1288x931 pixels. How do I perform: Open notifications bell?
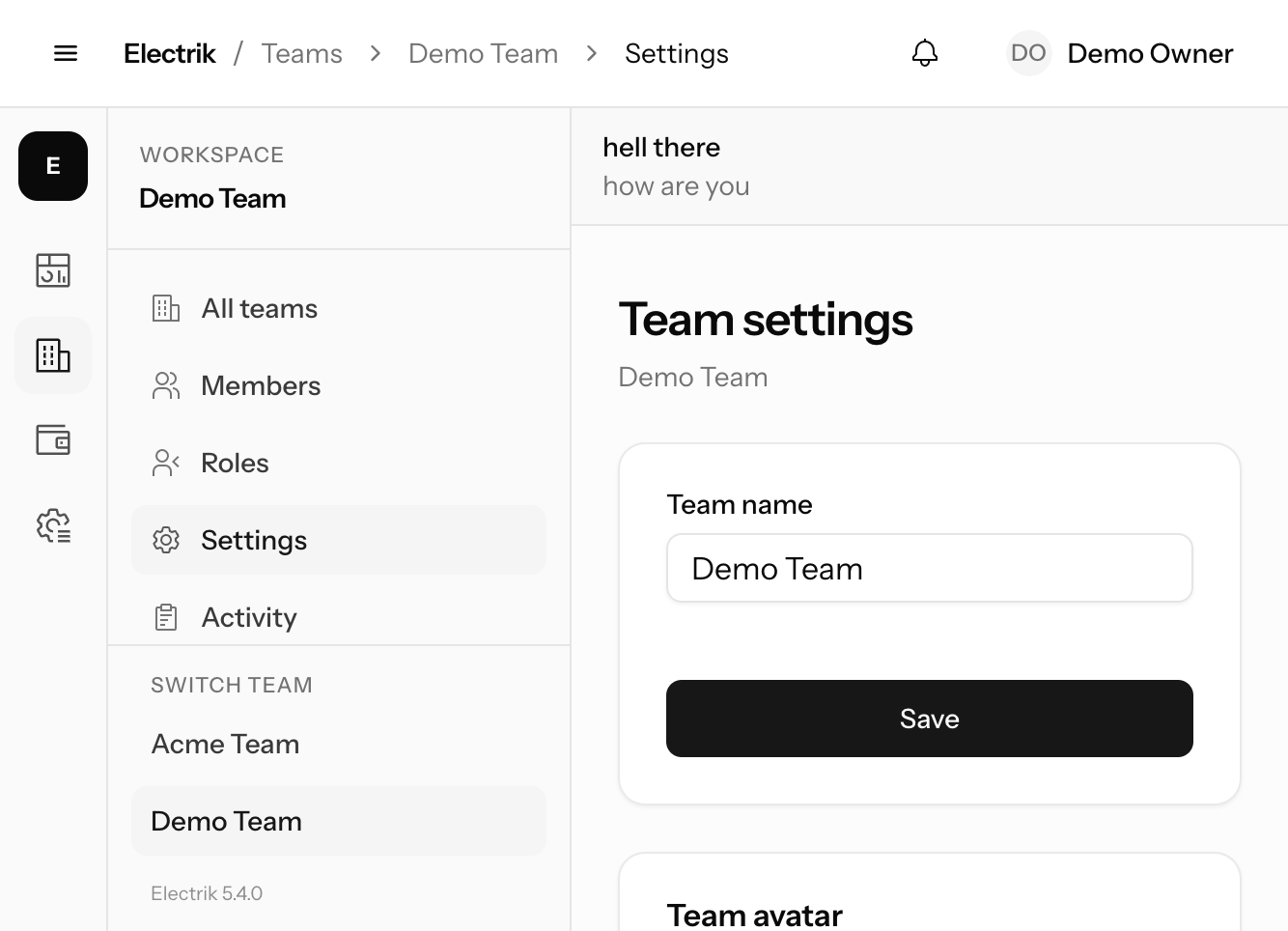(x=925, y=53)
